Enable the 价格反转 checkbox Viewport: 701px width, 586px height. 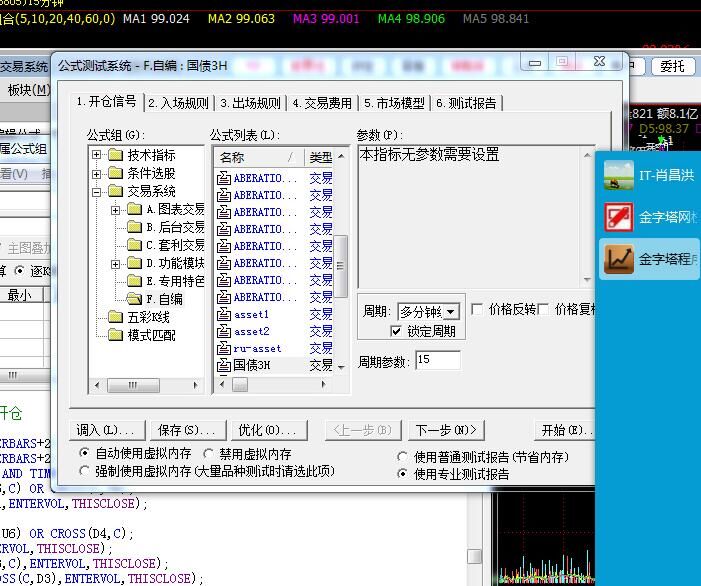(477, 309)
